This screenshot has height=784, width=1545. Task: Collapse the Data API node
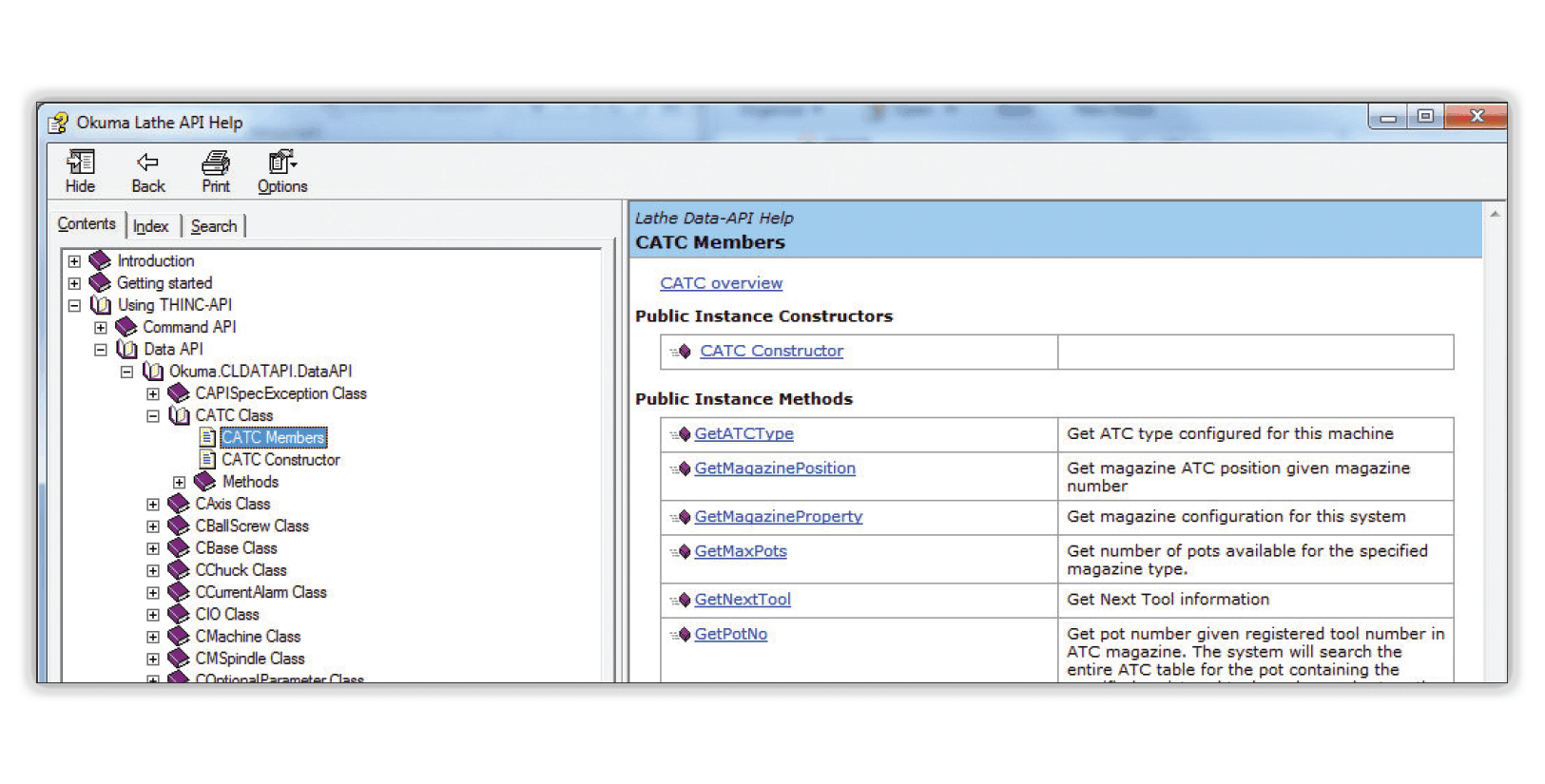tap(101, 350)
